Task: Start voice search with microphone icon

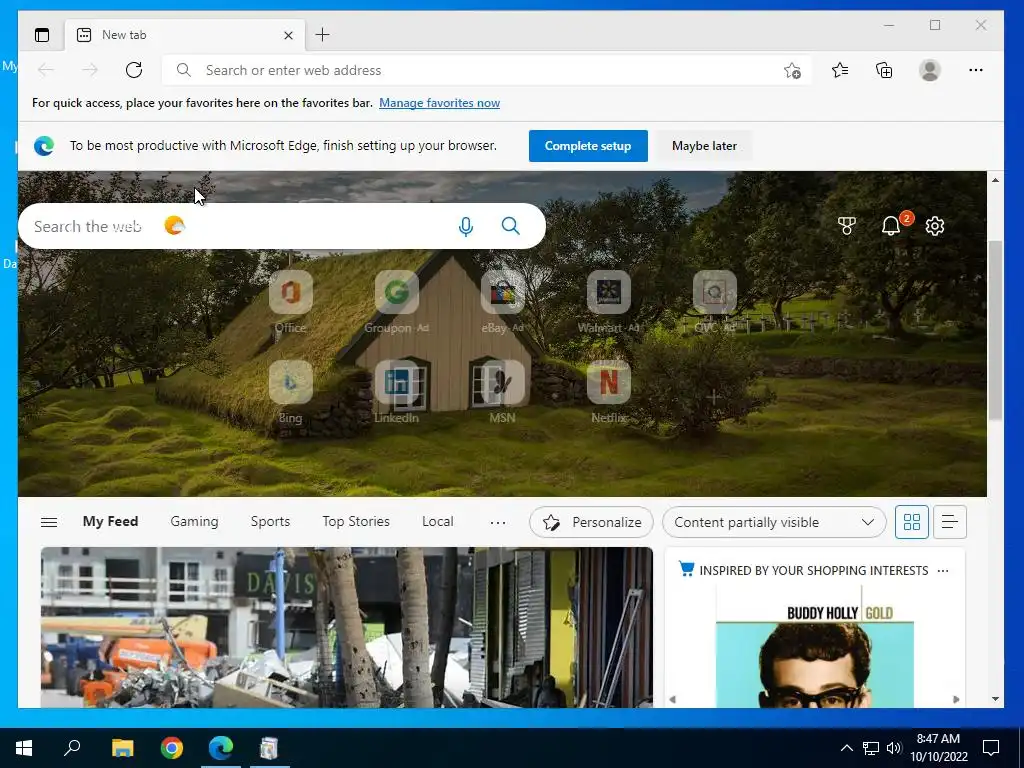Action: [466, 226]
